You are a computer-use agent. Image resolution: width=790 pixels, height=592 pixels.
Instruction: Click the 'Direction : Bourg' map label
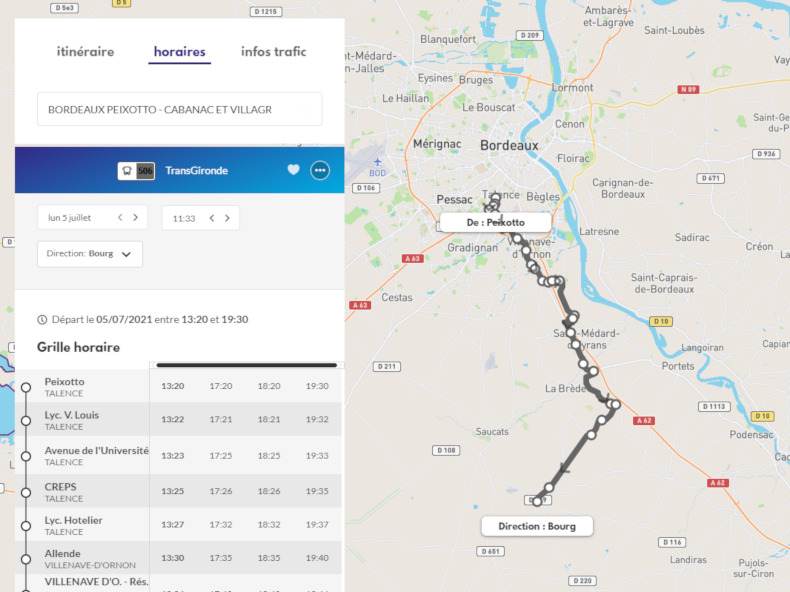point(536,526)
